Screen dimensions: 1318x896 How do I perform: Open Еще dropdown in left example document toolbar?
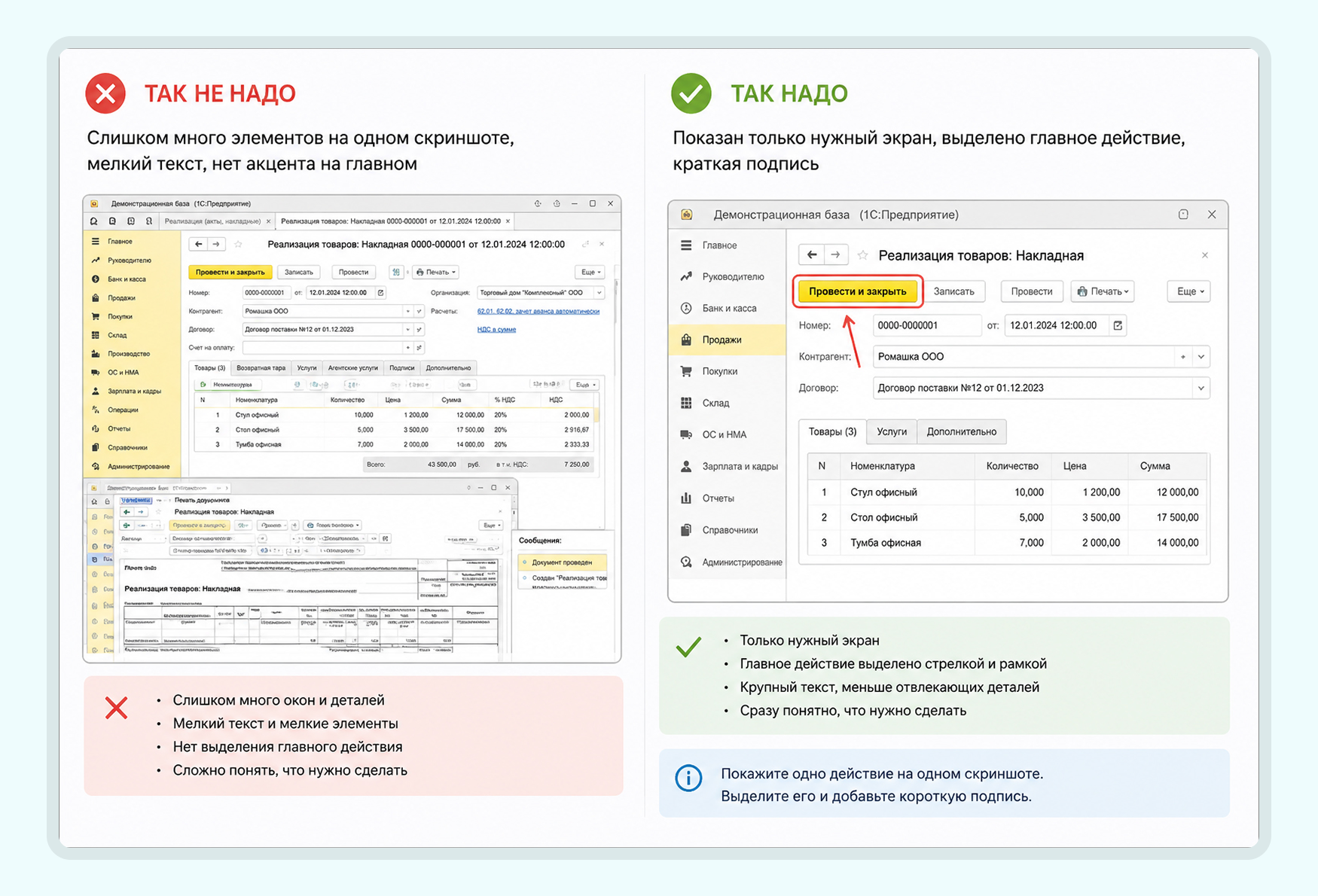click(590, 272)
